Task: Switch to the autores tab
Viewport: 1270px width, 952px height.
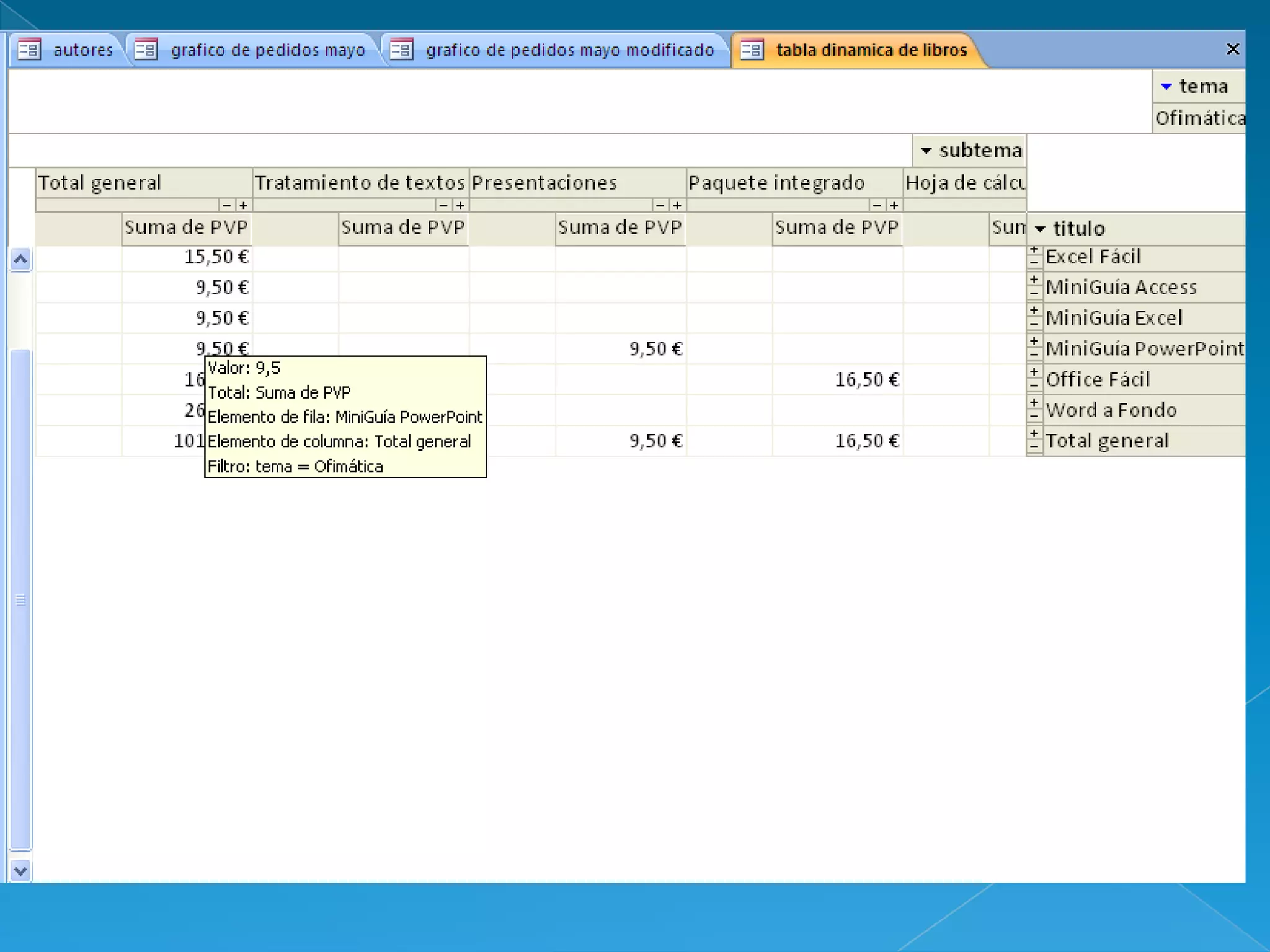Action: pos(82,50)
